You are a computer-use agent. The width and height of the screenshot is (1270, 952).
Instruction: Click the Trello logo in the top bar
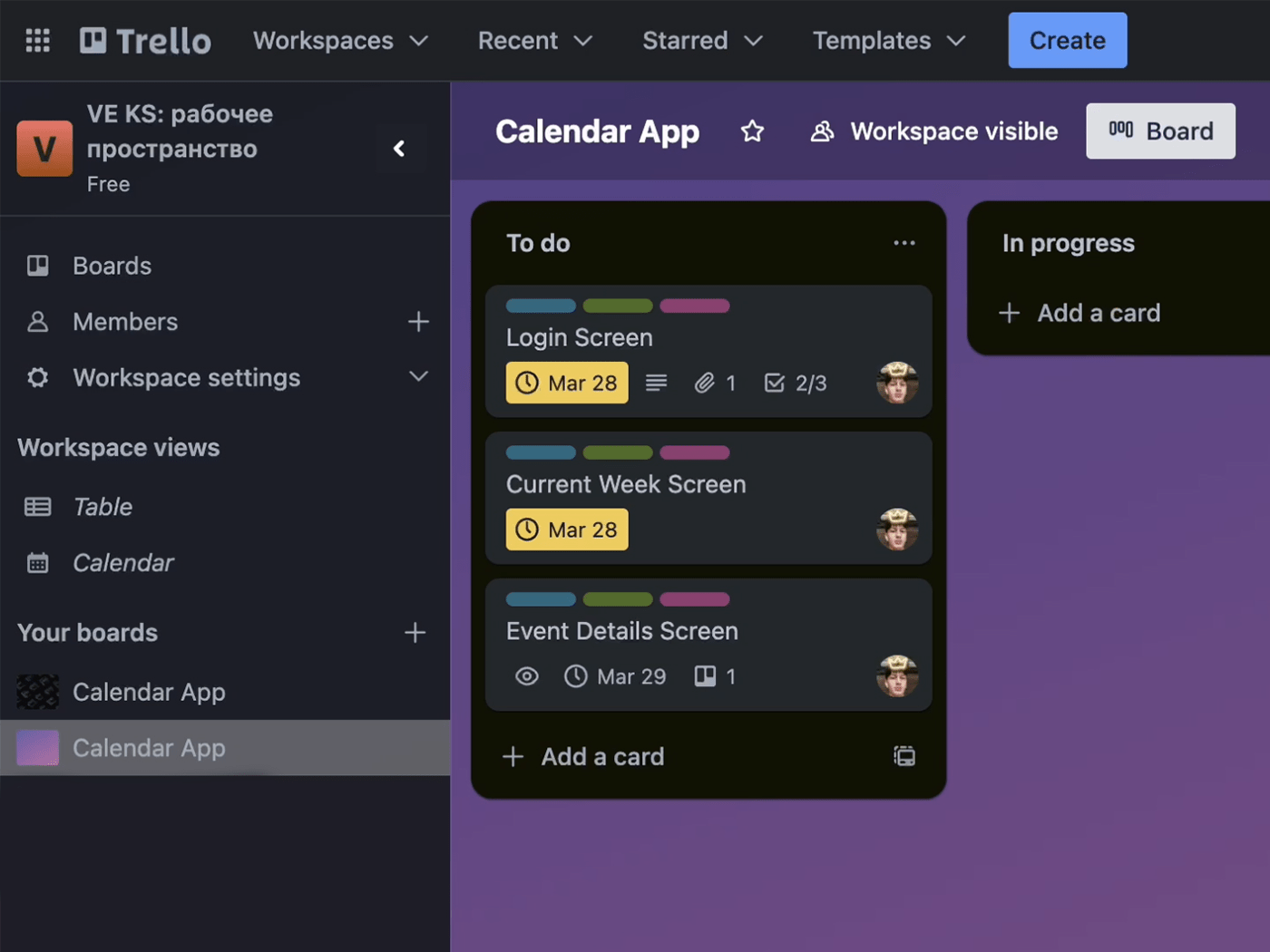click(145, 40)
